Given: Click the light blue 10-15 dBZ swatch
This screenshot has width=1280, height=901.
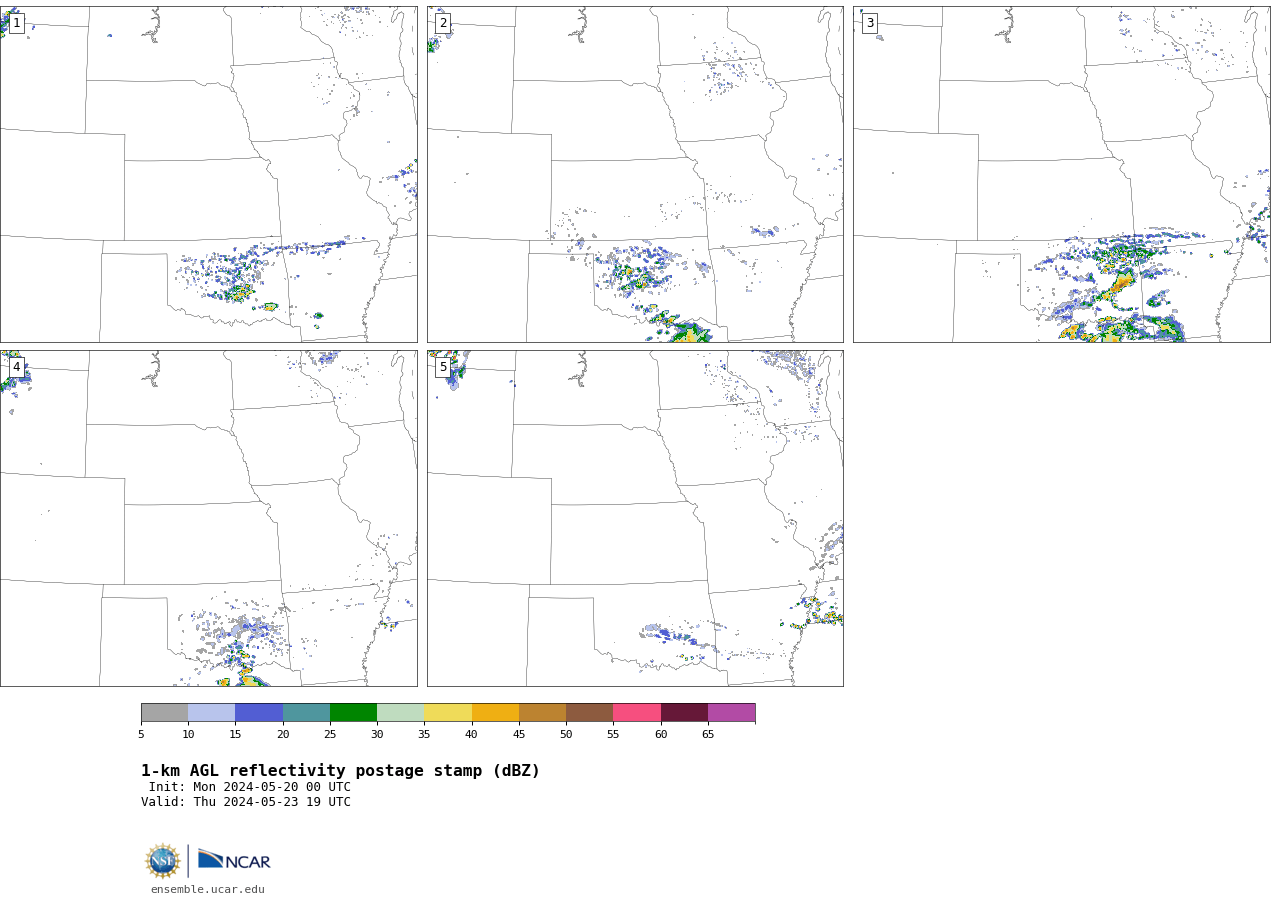Looking at the screenshot, I should coord(212,713).
